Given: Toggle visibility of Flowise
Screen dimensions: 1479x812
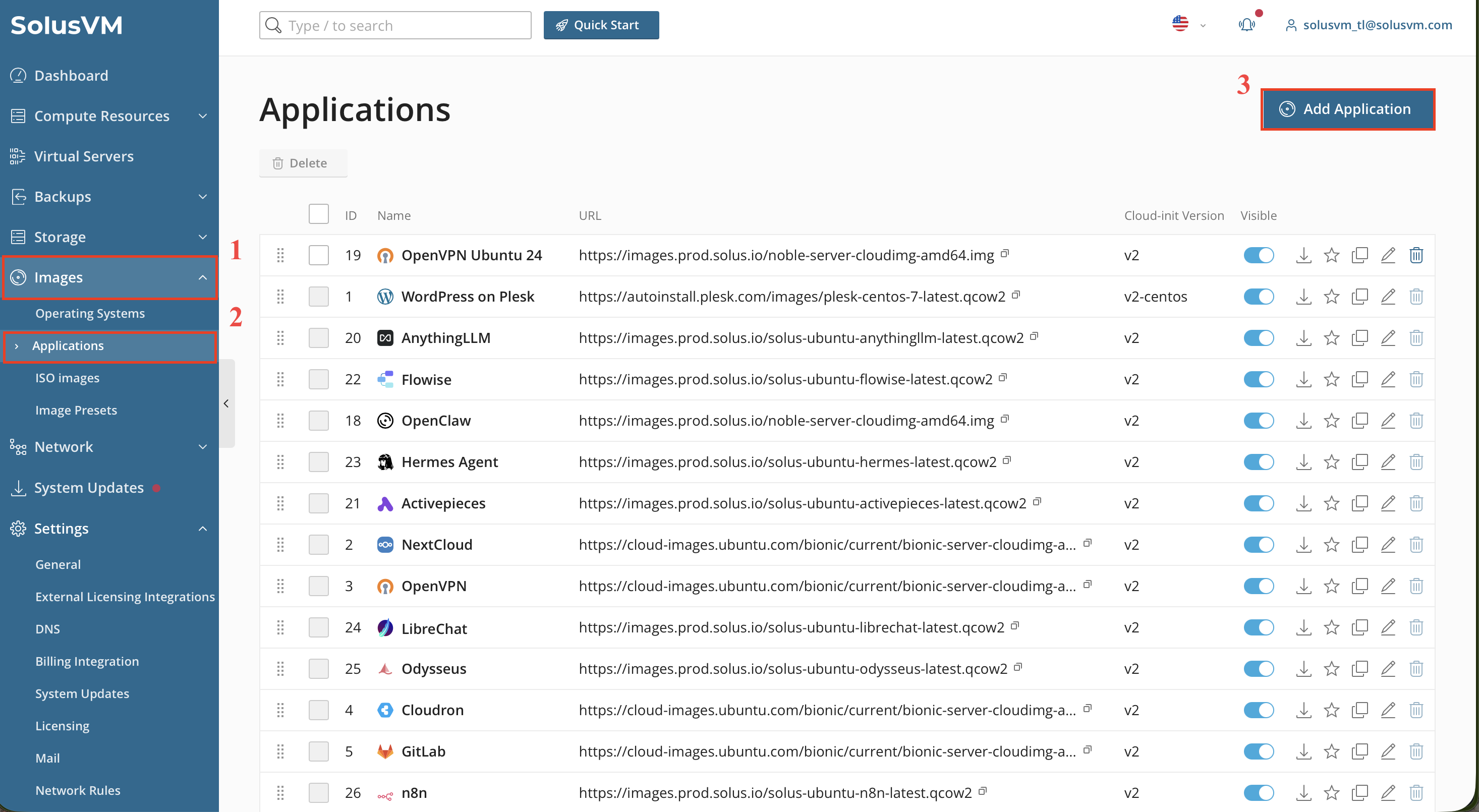Looking at the screenshot, I should pos(1259,379).
